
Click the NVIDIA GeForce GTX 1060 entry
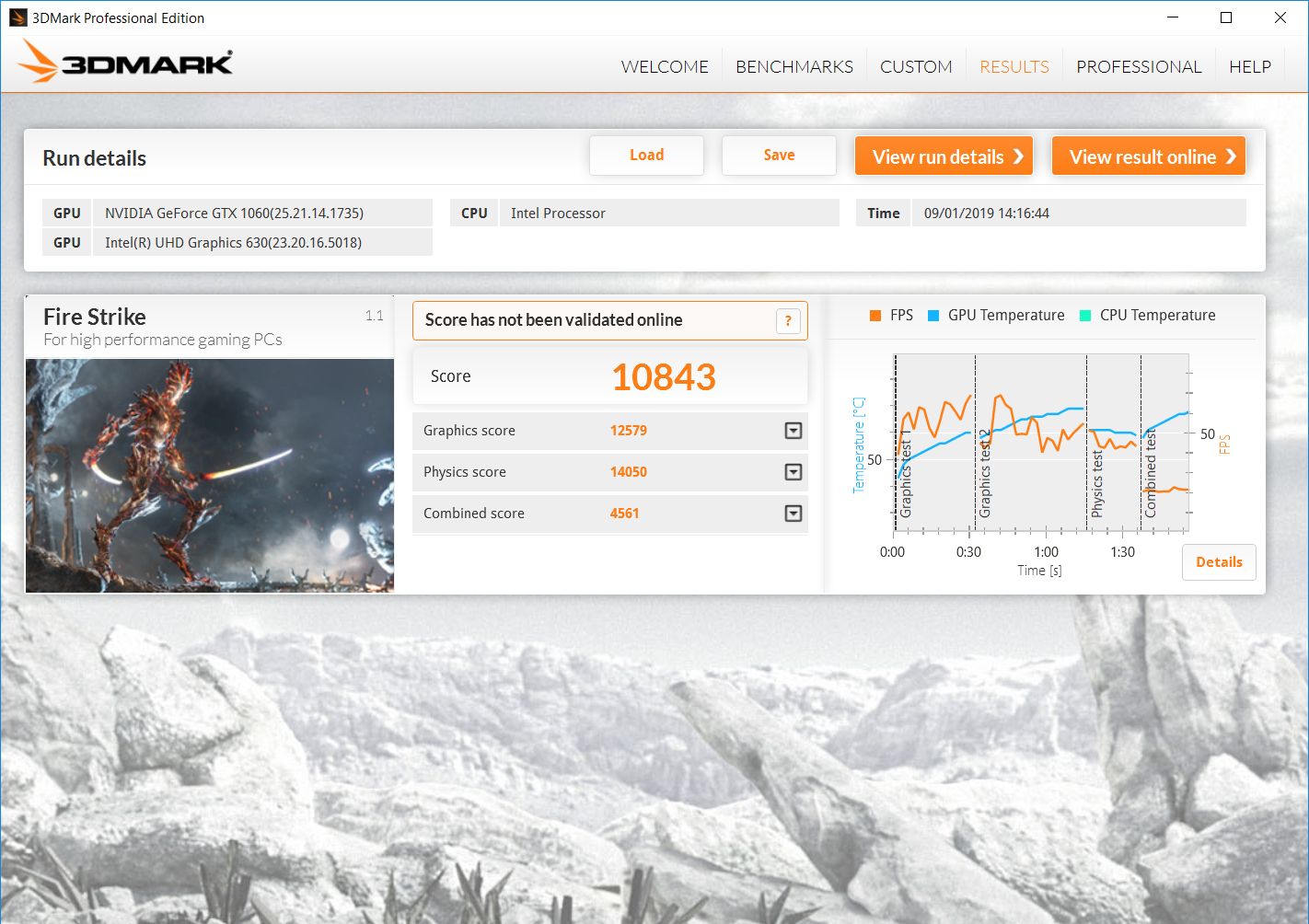(x=262, y=213)
